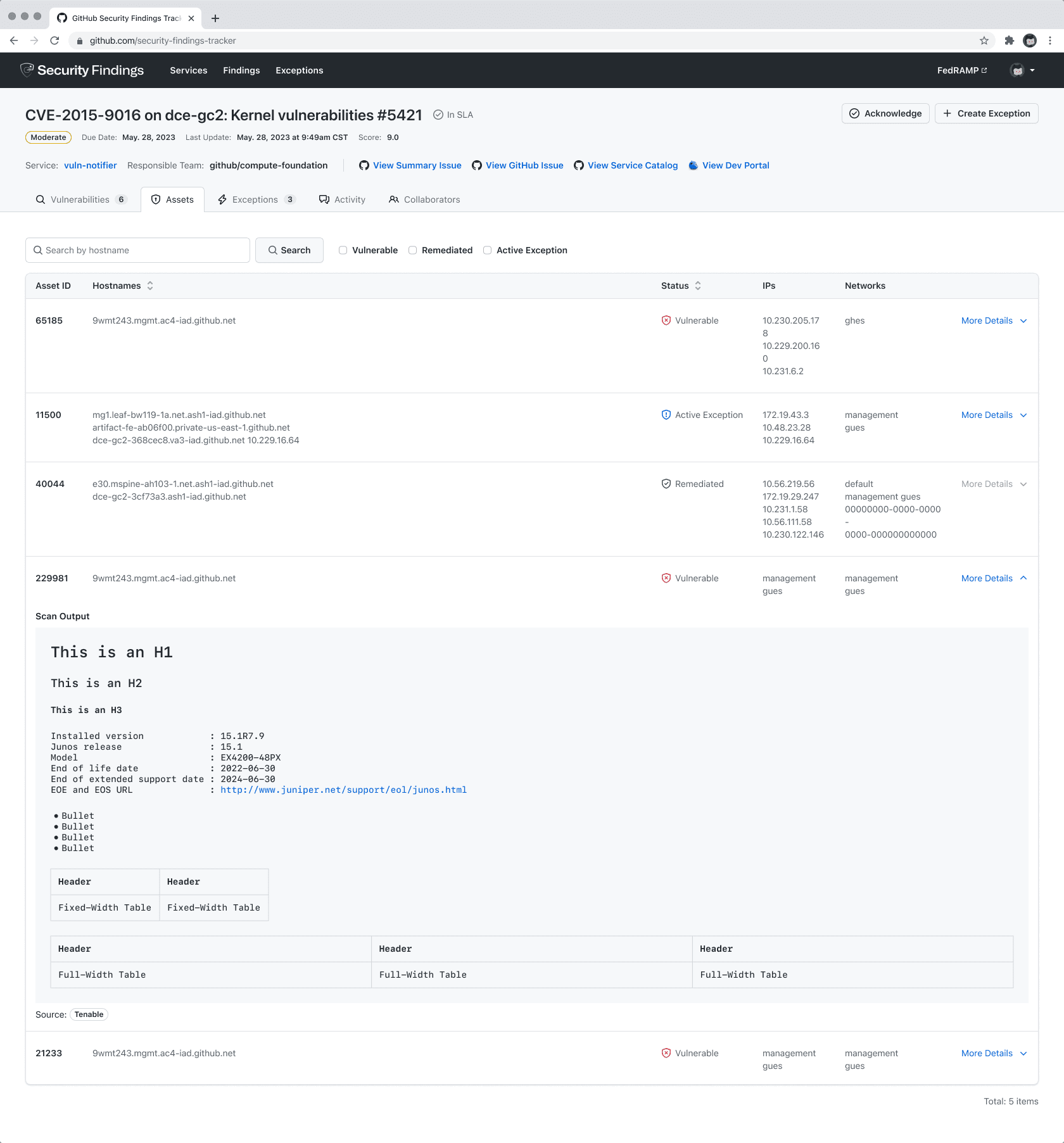Click the browser back arrow
This screenshot has width=1064, height=1143.
coord(14,41)
